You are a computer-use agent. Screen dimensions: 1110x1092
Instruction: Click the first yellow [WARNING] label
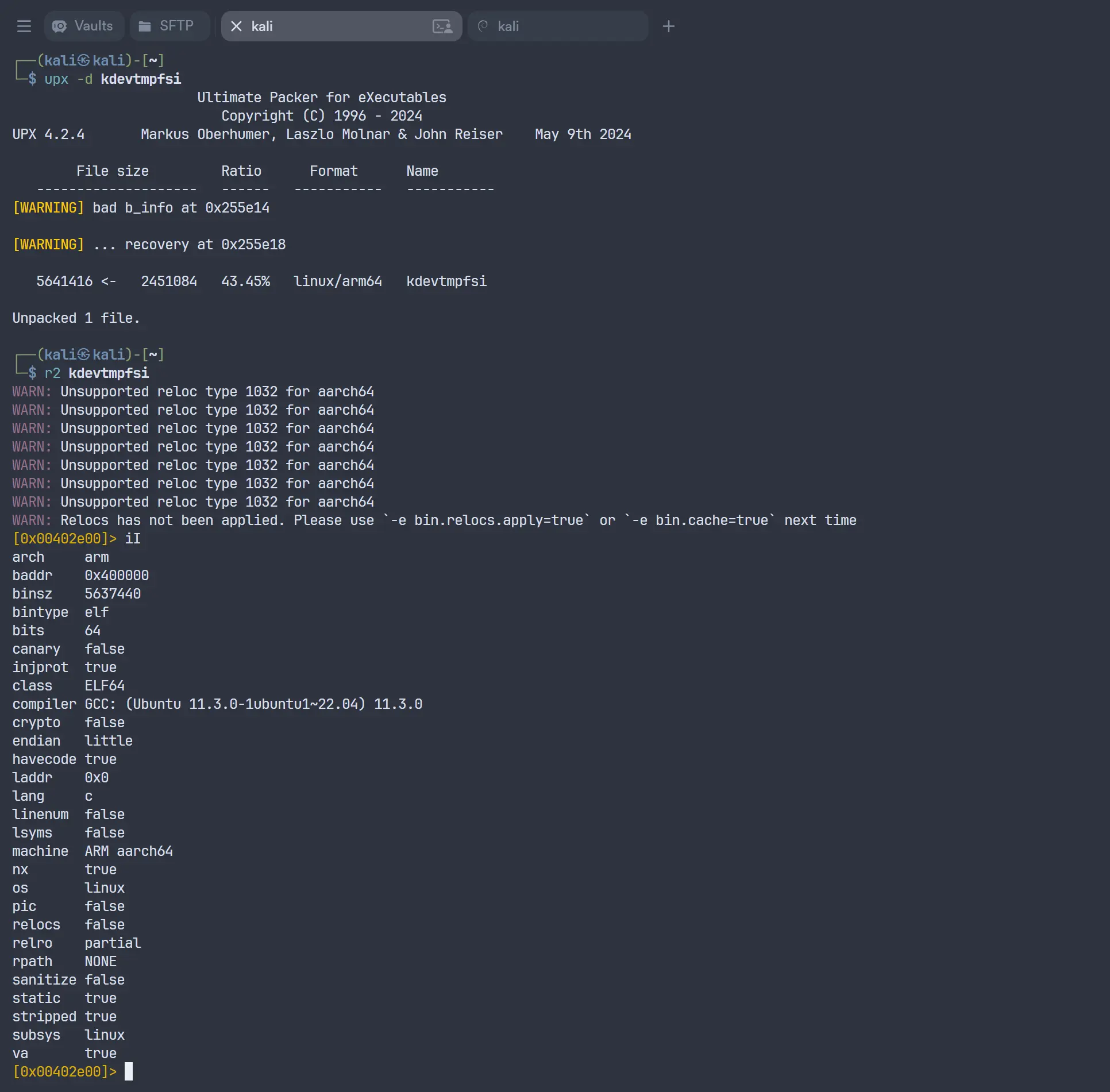point(48,208)
